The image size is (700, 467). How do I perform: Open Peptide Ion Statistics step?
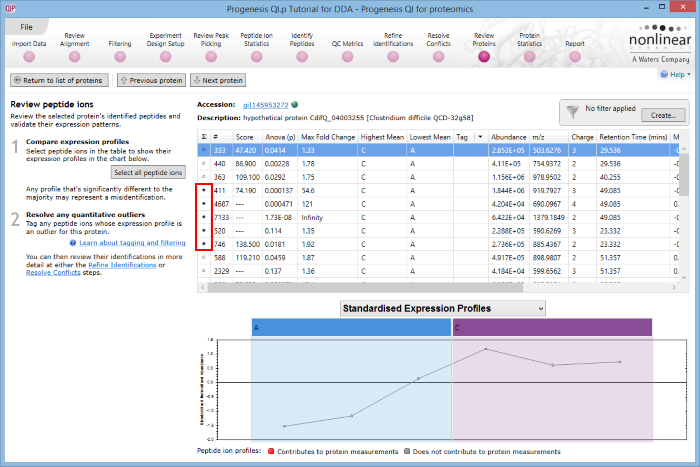click(x=257, y=57)
